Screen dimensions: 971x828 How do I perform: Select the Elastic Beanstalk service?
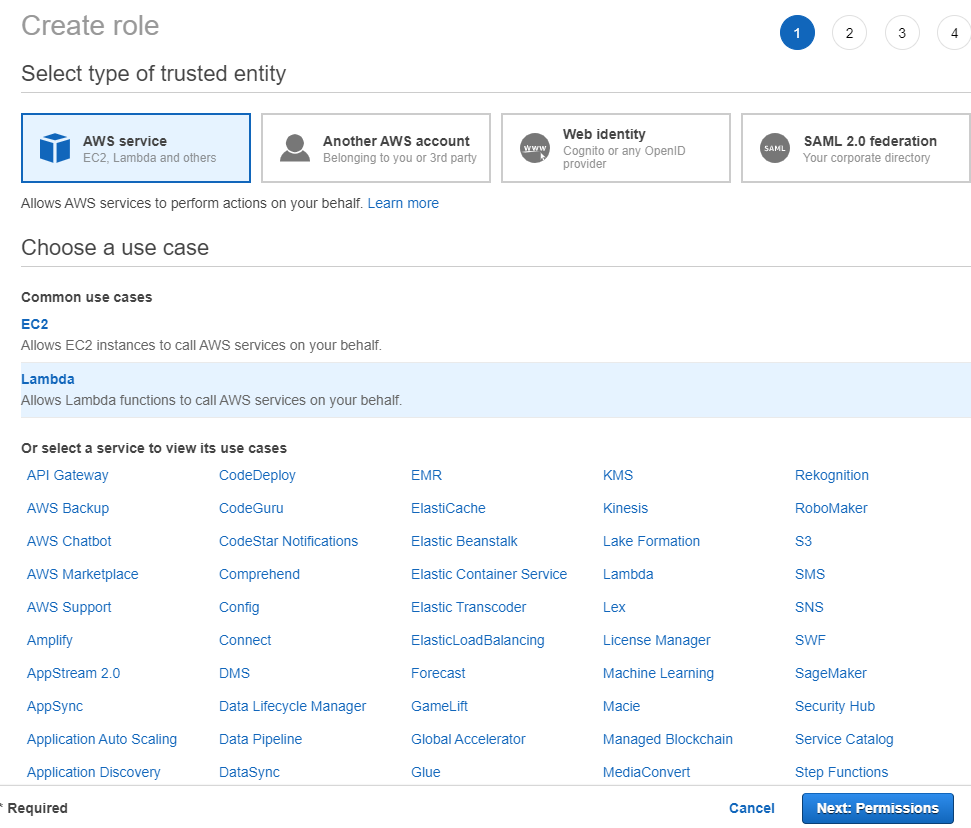(x=464, y=541)
